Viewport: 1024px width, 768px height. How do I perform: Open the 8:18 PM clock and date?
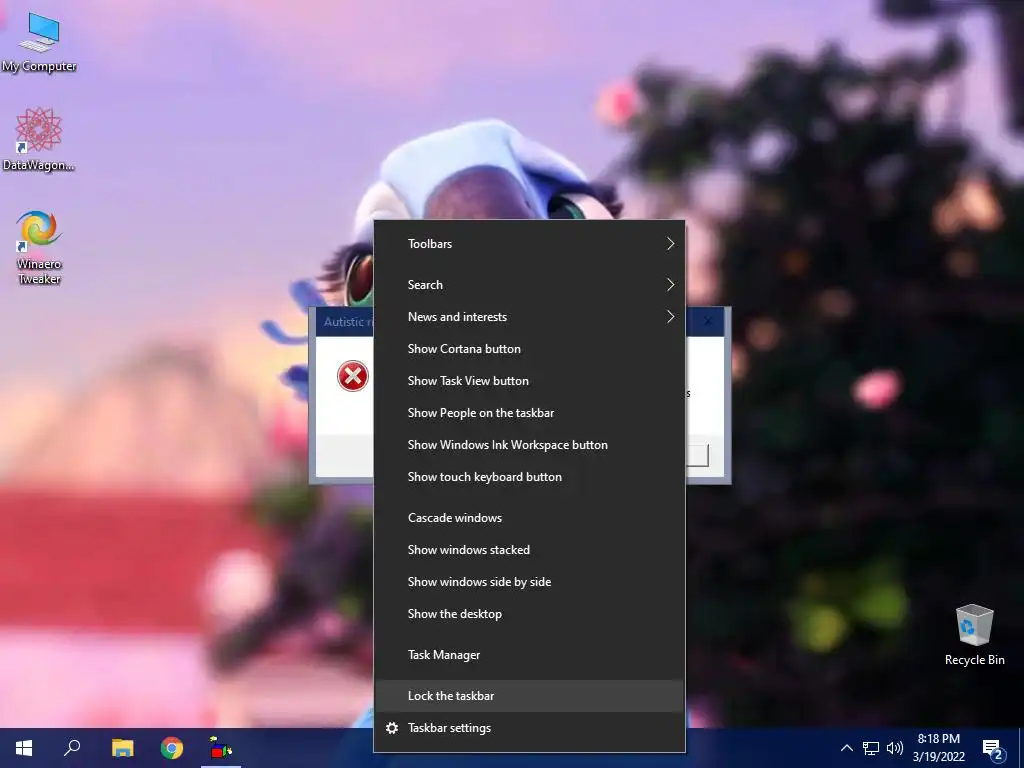point(938,748)
